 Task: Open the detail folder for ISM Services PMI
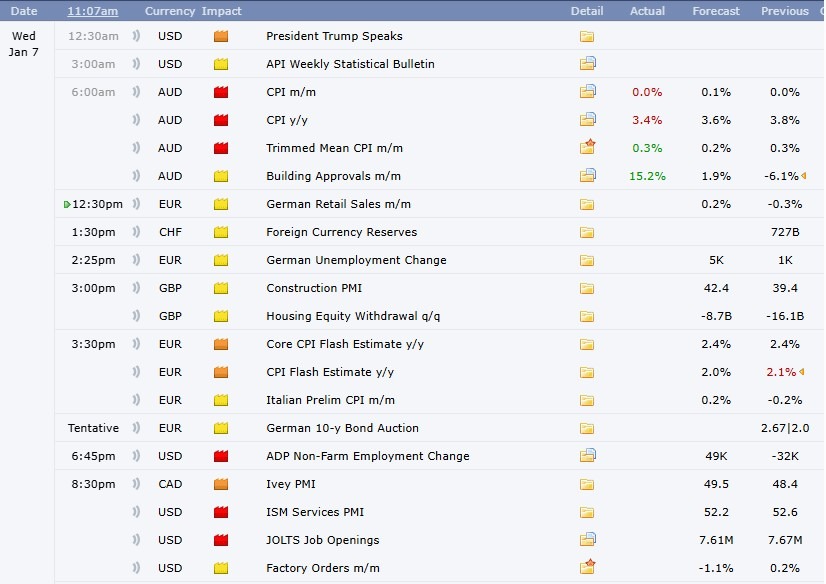coord(588,512)
